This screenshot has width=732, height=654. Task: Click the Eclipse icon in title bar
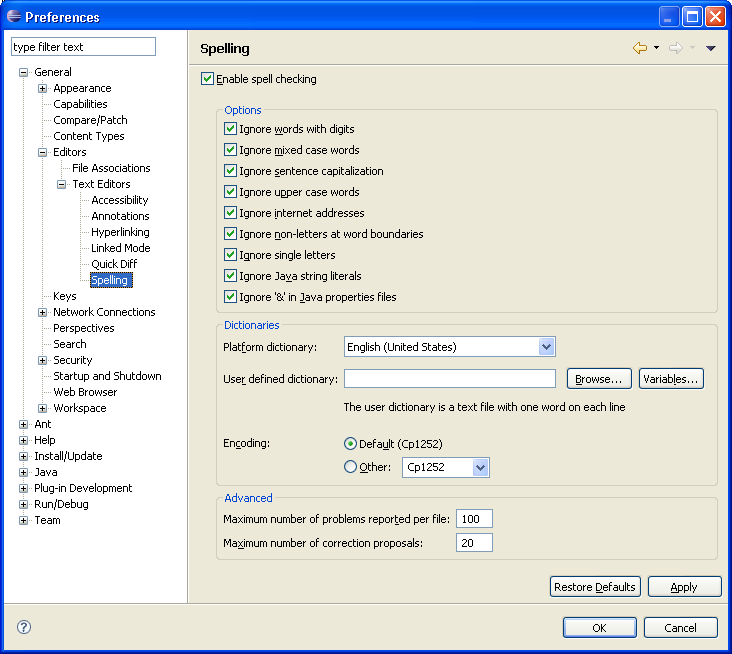[x=14, y=17]
